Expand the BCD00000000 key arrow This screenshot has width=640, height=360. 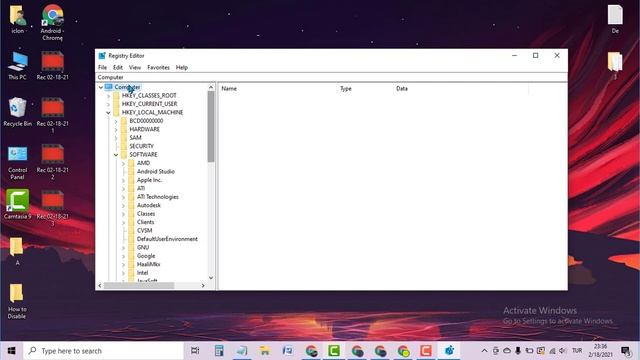(x=116, y=121)
